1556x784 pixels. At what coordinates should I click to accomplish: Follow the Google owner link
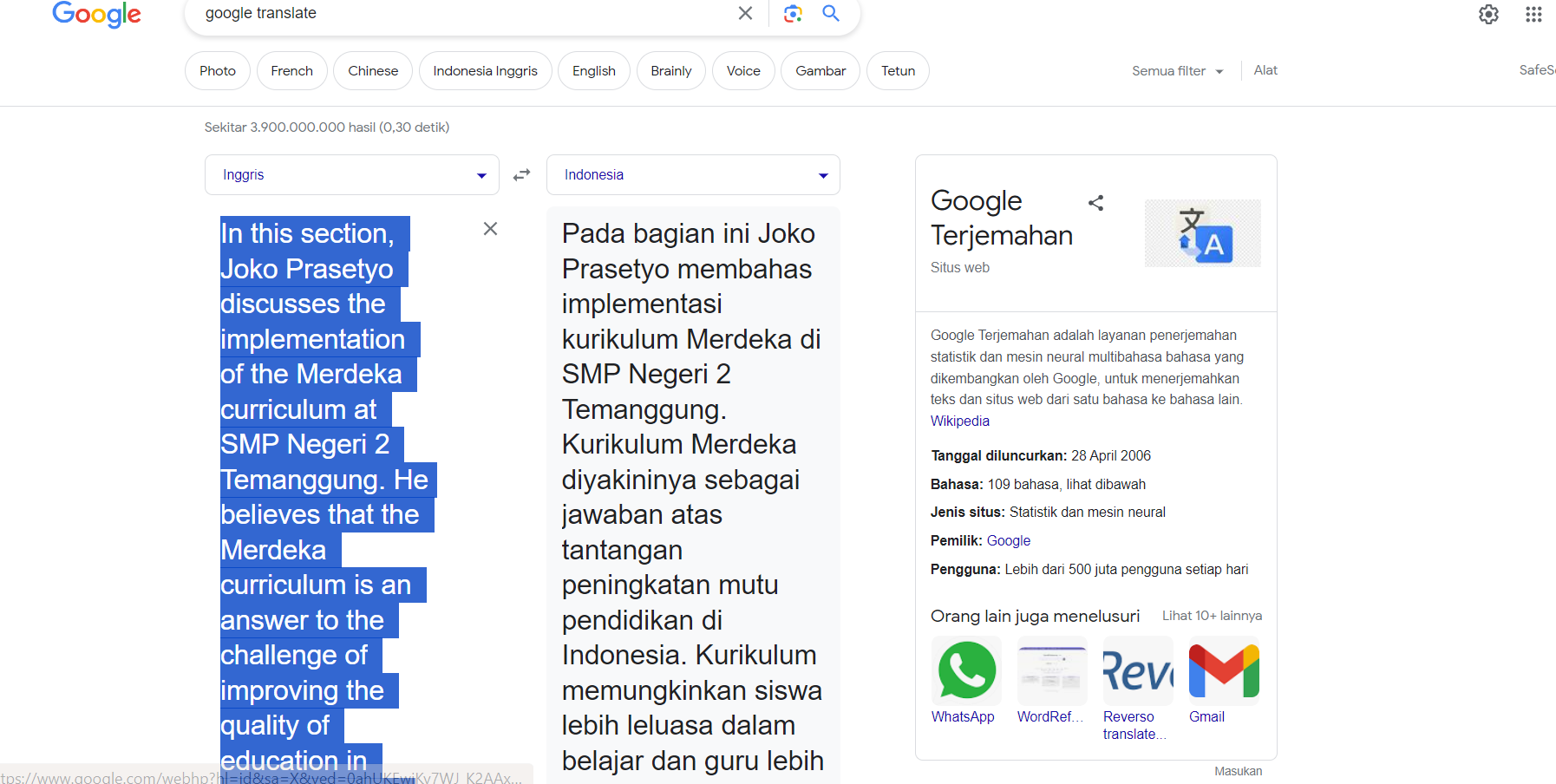pos(1009,540)
